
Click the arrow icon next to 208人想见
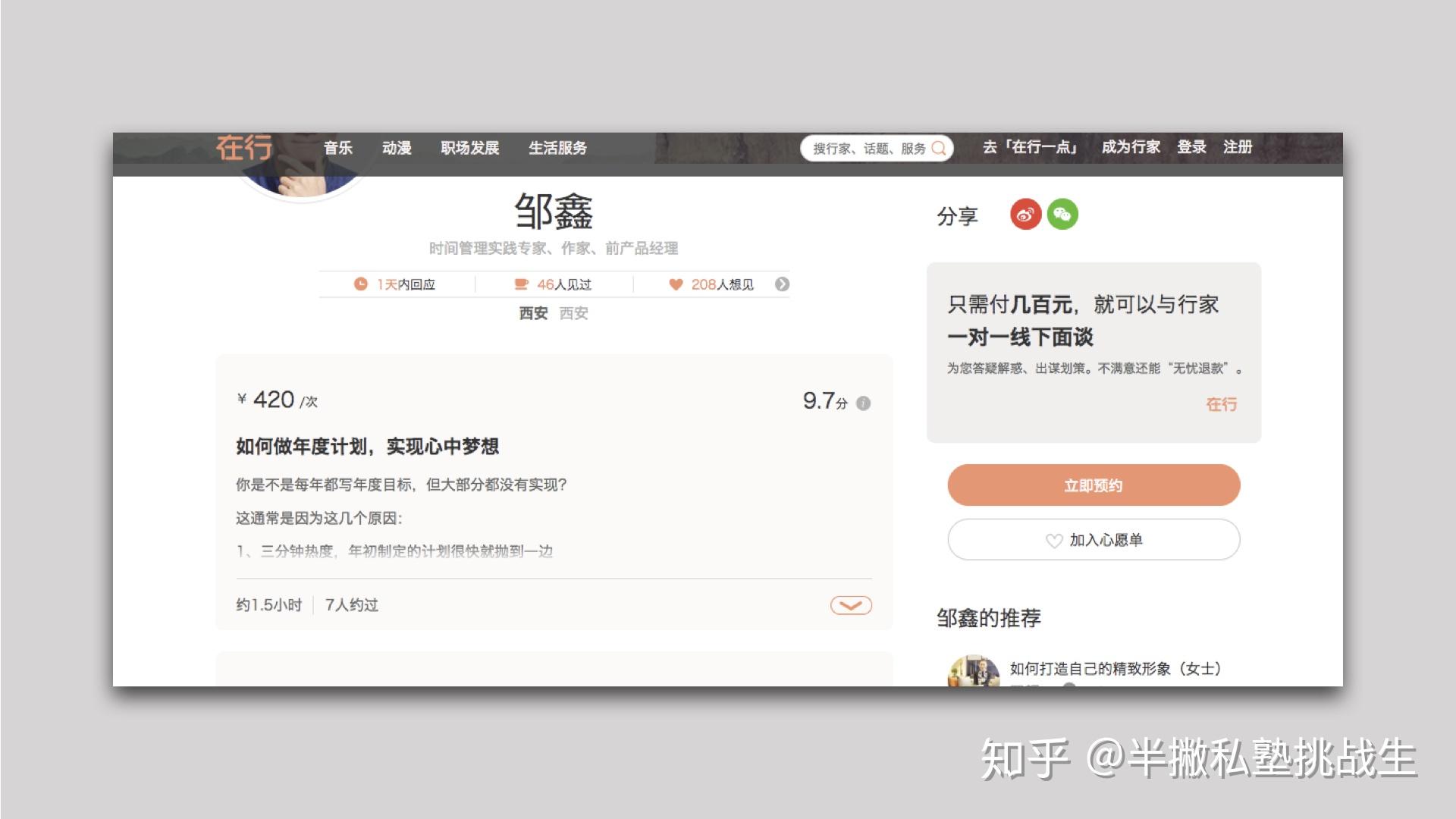[782, 284]
